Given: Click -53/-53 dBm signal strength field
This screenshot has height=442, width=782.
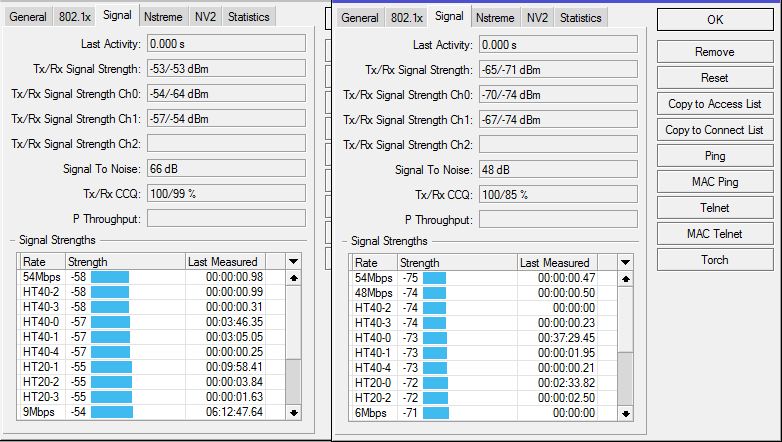Looking at the screenshot, I should pos(226,68).
